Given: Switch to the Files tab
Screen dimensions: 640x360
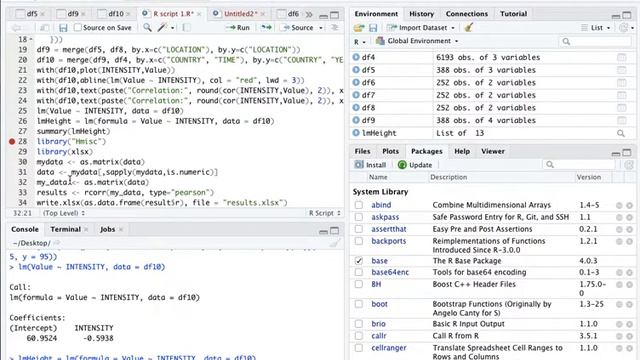Looking at the screenshot, I should coord(362,151).
